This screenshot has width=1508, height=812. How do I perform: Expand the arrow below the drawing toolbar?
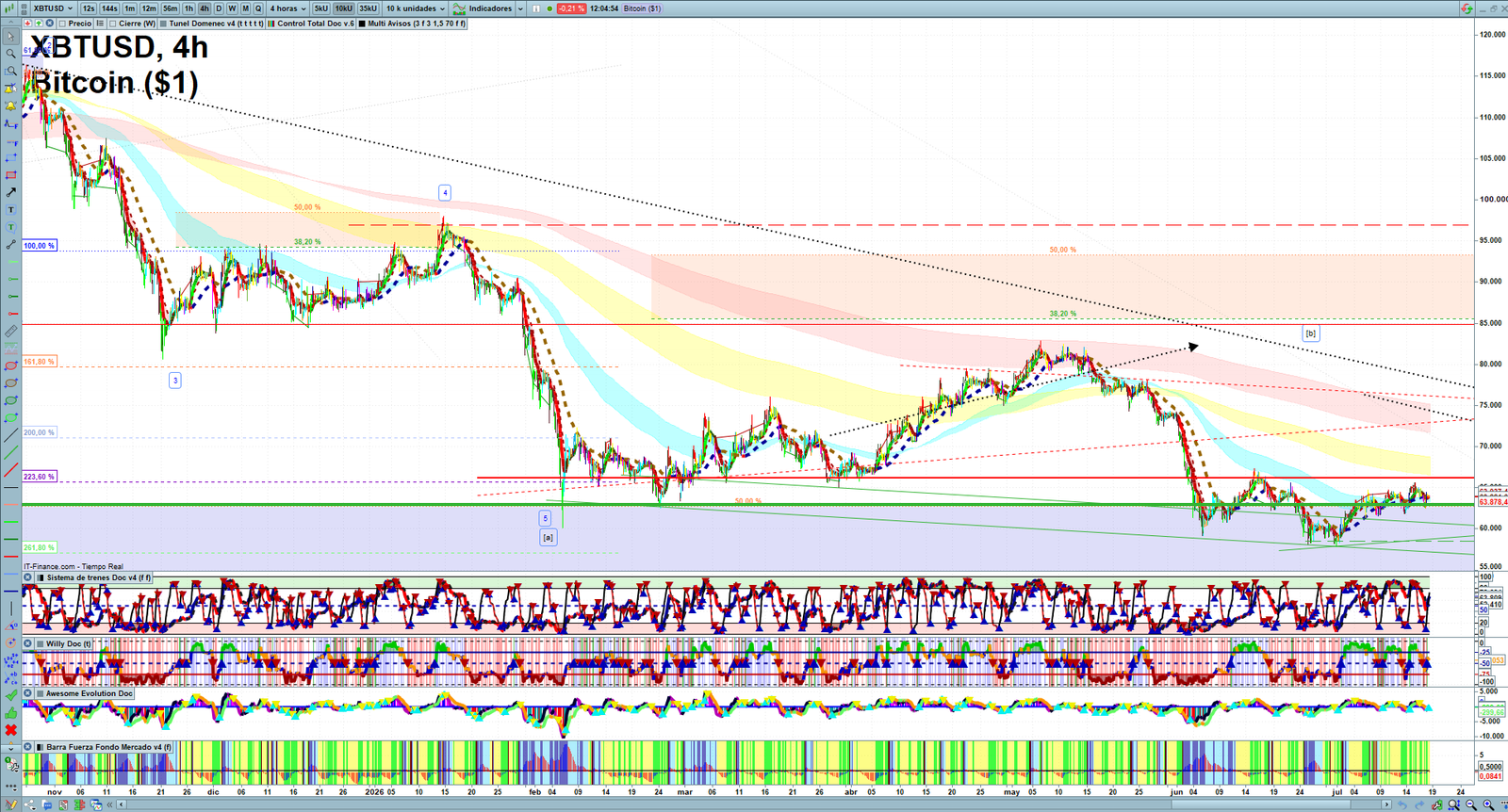tap(10, 749)
